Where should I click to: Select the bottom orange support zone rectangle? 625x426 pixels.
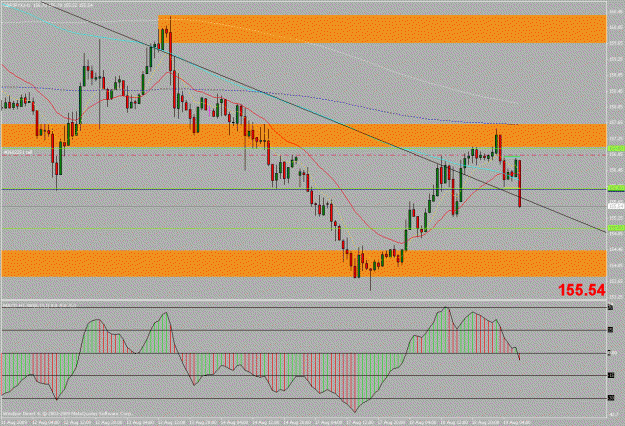(x=303, y=263)
